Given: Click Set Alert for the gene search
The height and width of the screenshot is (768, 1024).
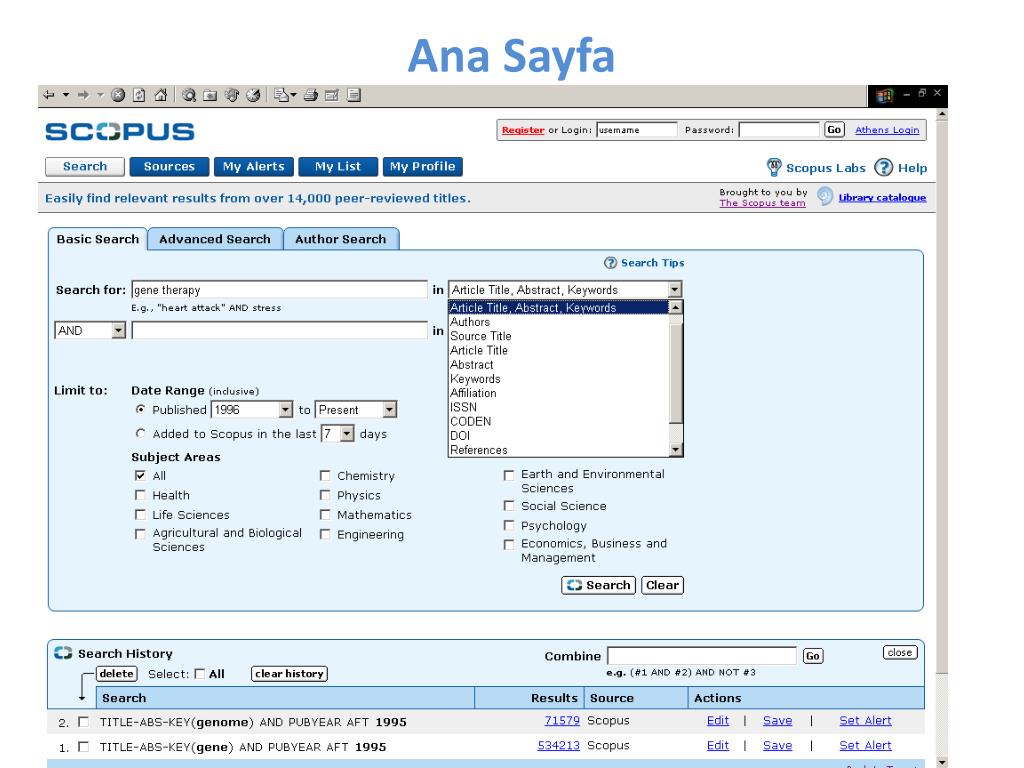Looking at the screenshot, I should (x=865, y=745).
